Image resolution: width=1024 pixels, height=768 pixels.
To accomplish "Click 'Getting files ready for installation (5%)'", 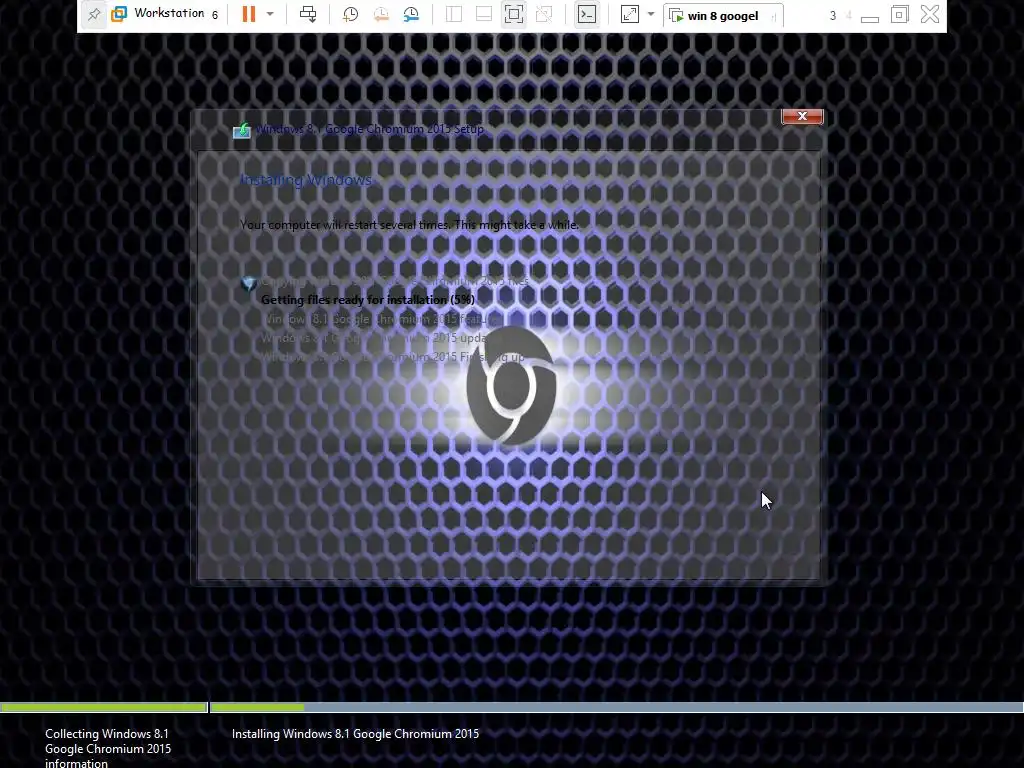I will (x=368, y=300).
